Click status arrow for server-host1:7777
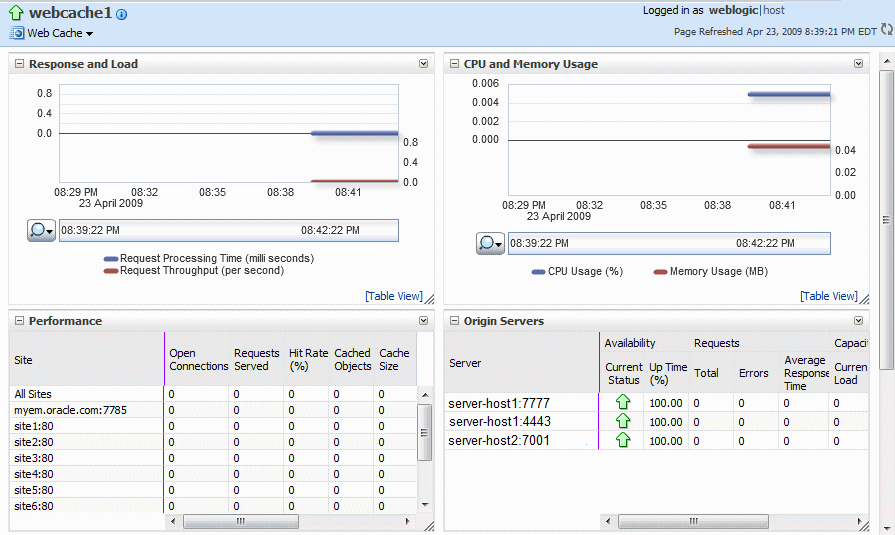This screenshot has width=895, height=535. coord(623,402)
